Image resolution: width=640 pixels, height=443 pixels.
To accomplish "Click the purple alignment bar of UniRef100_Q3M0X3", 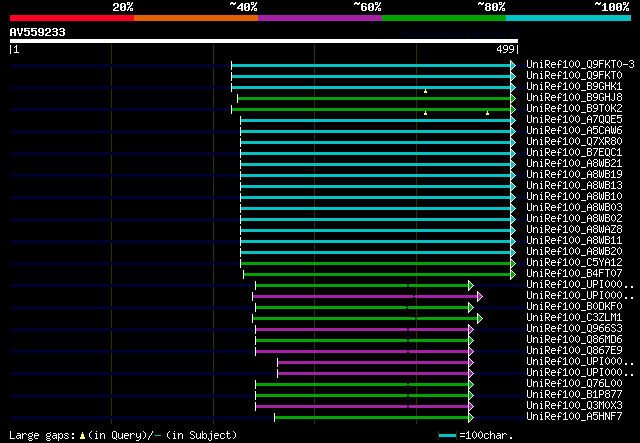I will (x=362, y=407).
